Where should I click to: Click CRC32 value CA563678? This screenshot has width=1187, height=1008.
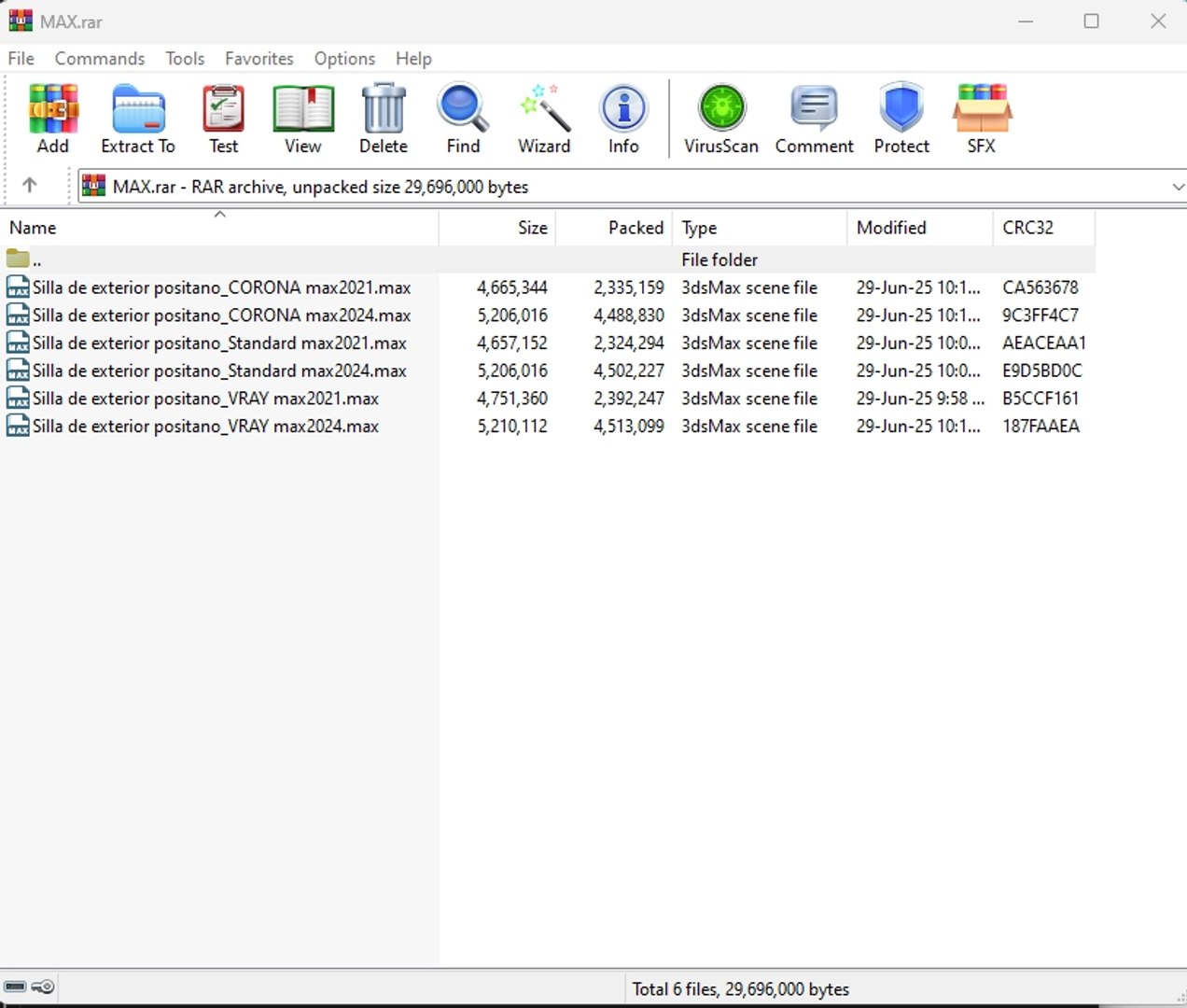pos(1040,287)
